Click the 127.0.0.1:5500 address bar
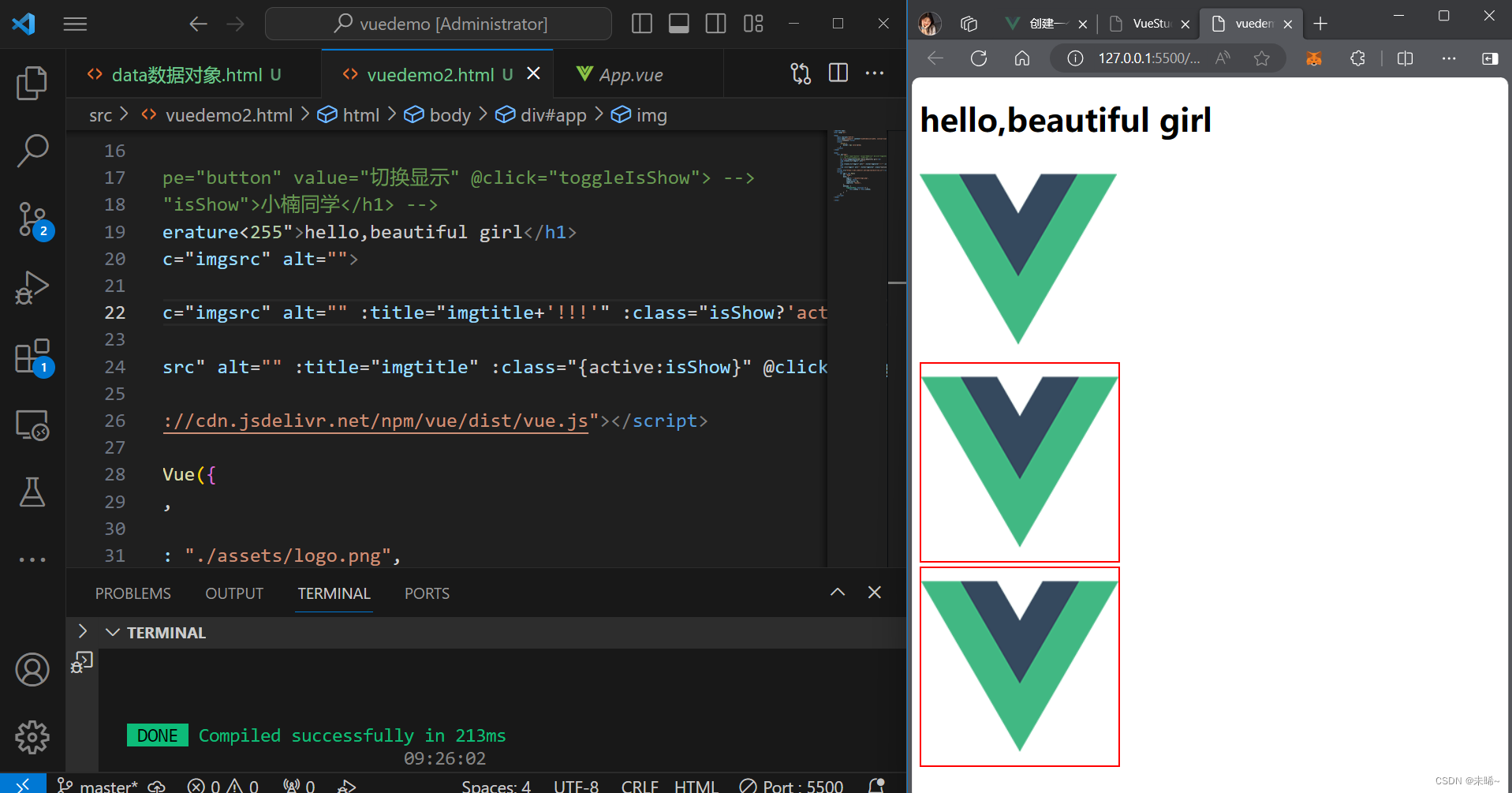The width and height of the screenshot is (1512, 793). 1149,58
